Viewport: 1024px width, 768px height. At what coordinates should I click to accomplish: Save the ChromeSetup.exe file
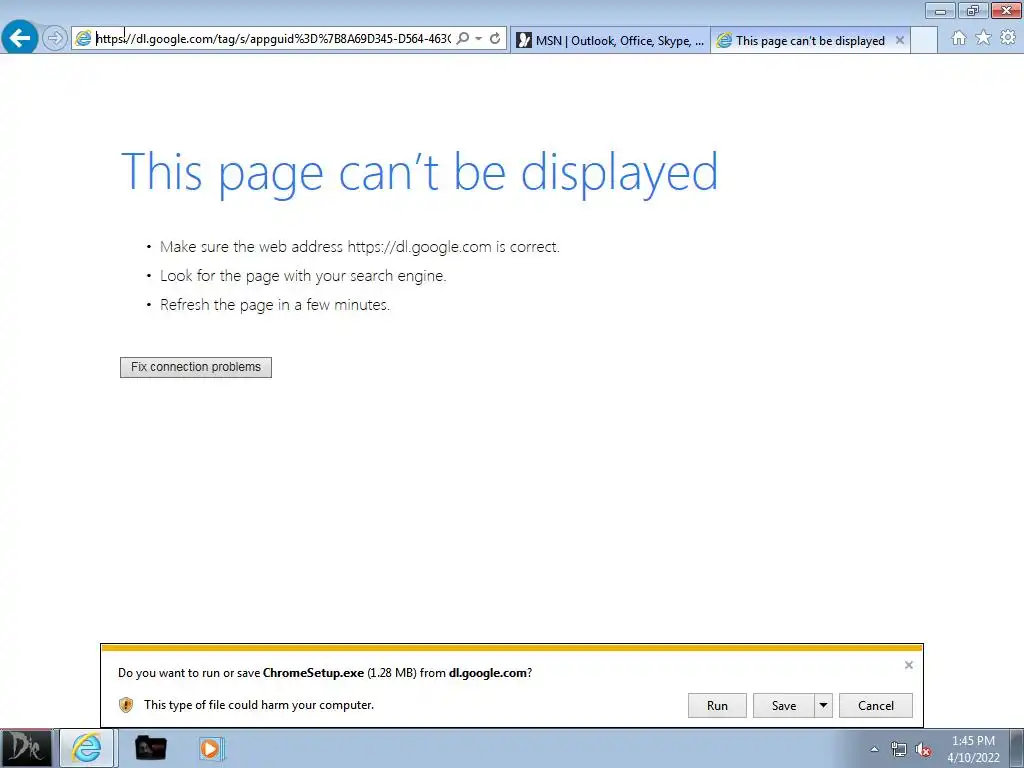point(784,705)
